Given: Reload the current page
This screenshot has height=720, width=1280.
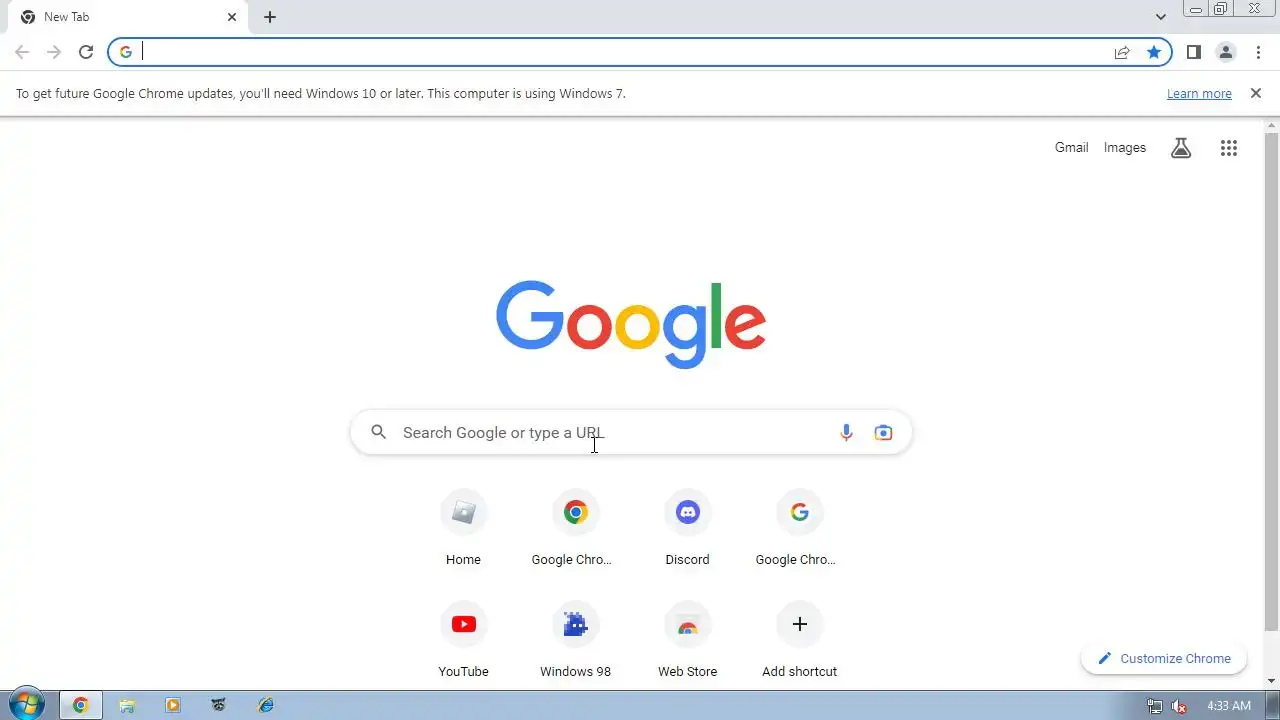Looking at the screenshot, I should coord(86,52).
